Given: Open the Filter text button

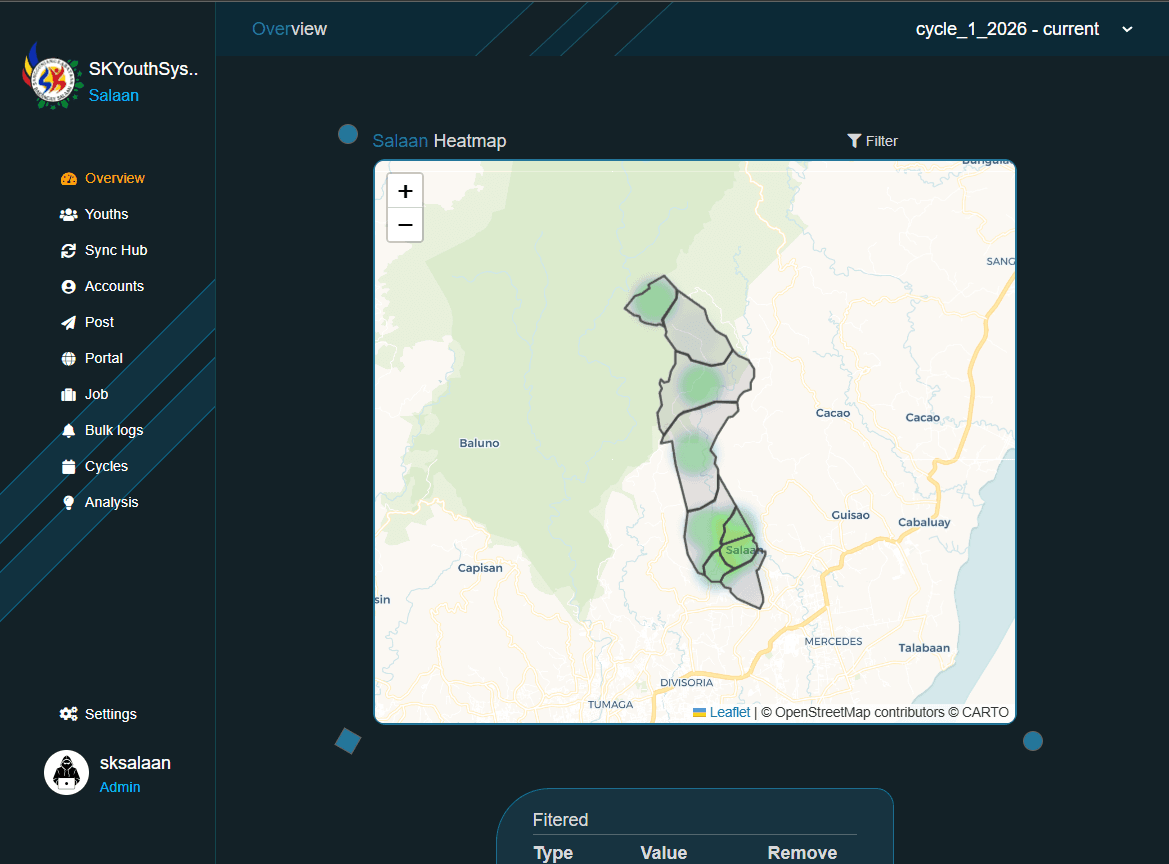Looking at the screenshot, I should point(882,141).
